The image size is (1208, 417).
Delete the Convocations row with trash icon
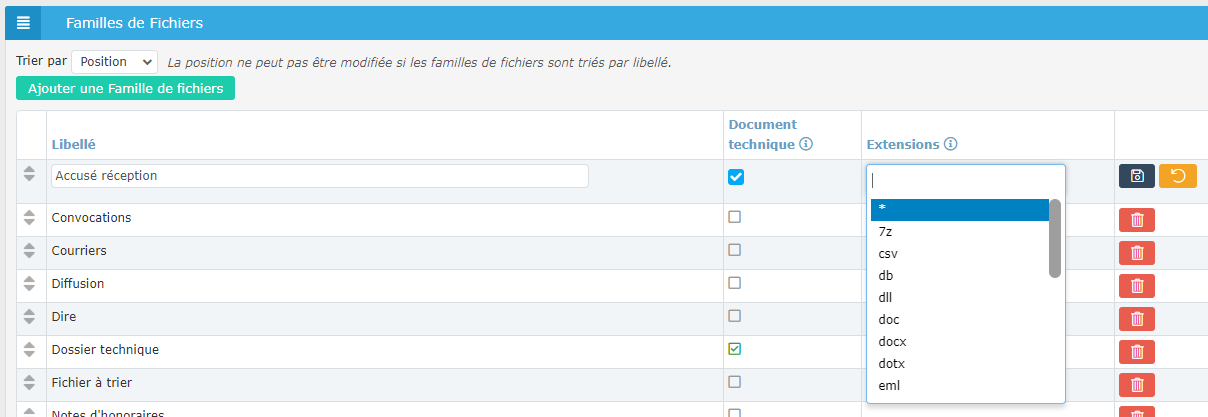point(1137,220)
